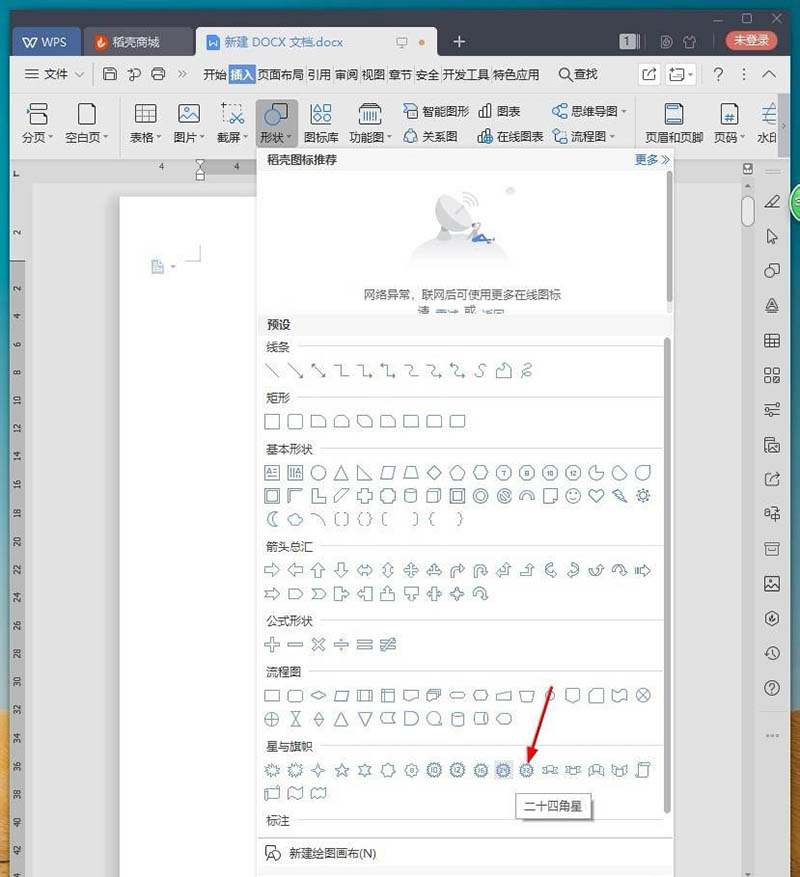Select the crescent moon shape
This screenshot has width=800, height=877.
(272, 519)
